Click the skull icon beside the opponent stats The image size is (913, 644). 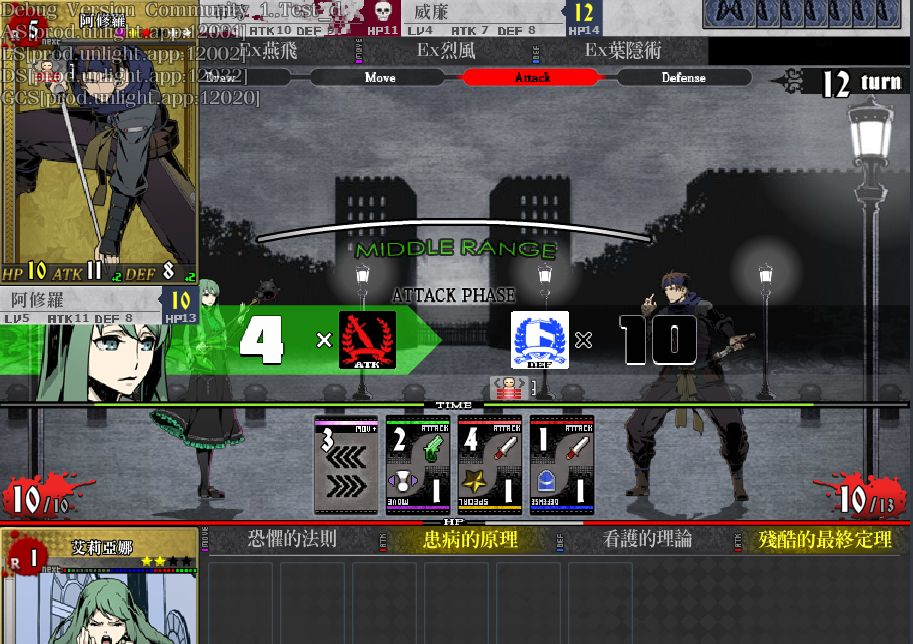click(x=383, y=12)
